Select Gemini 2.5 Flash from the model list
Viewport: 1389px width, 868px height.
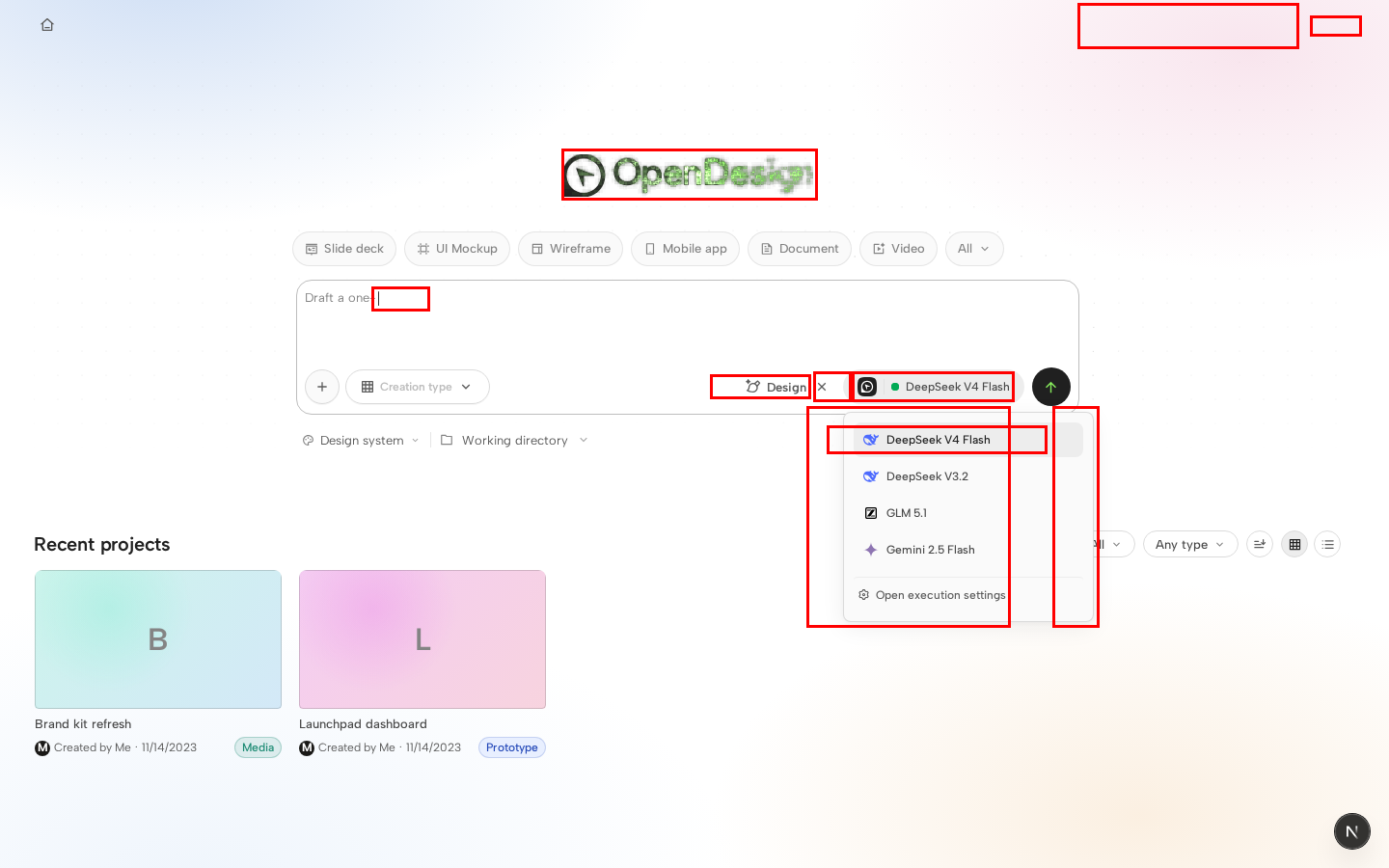pos(967,550)
